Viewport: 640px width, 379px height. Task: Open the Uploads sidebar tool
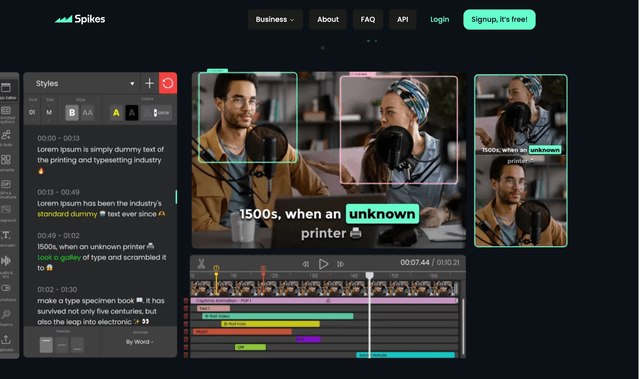(x=7, y=343)
